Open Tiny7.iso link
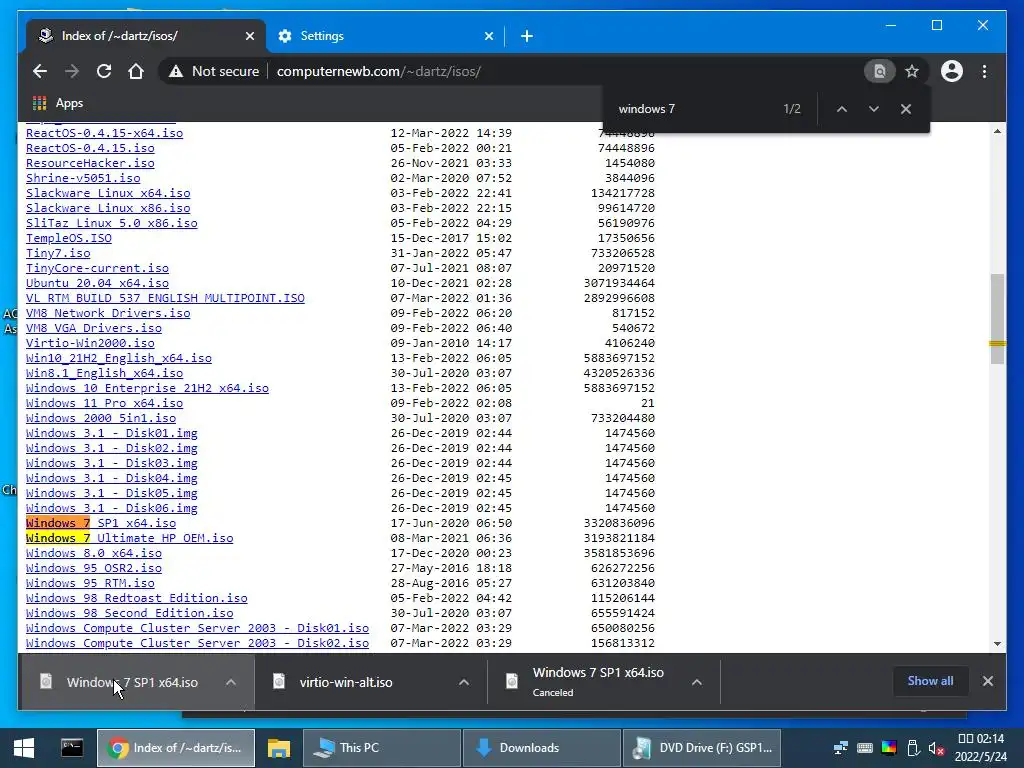The image size is (1024, 768). (58, 253)
